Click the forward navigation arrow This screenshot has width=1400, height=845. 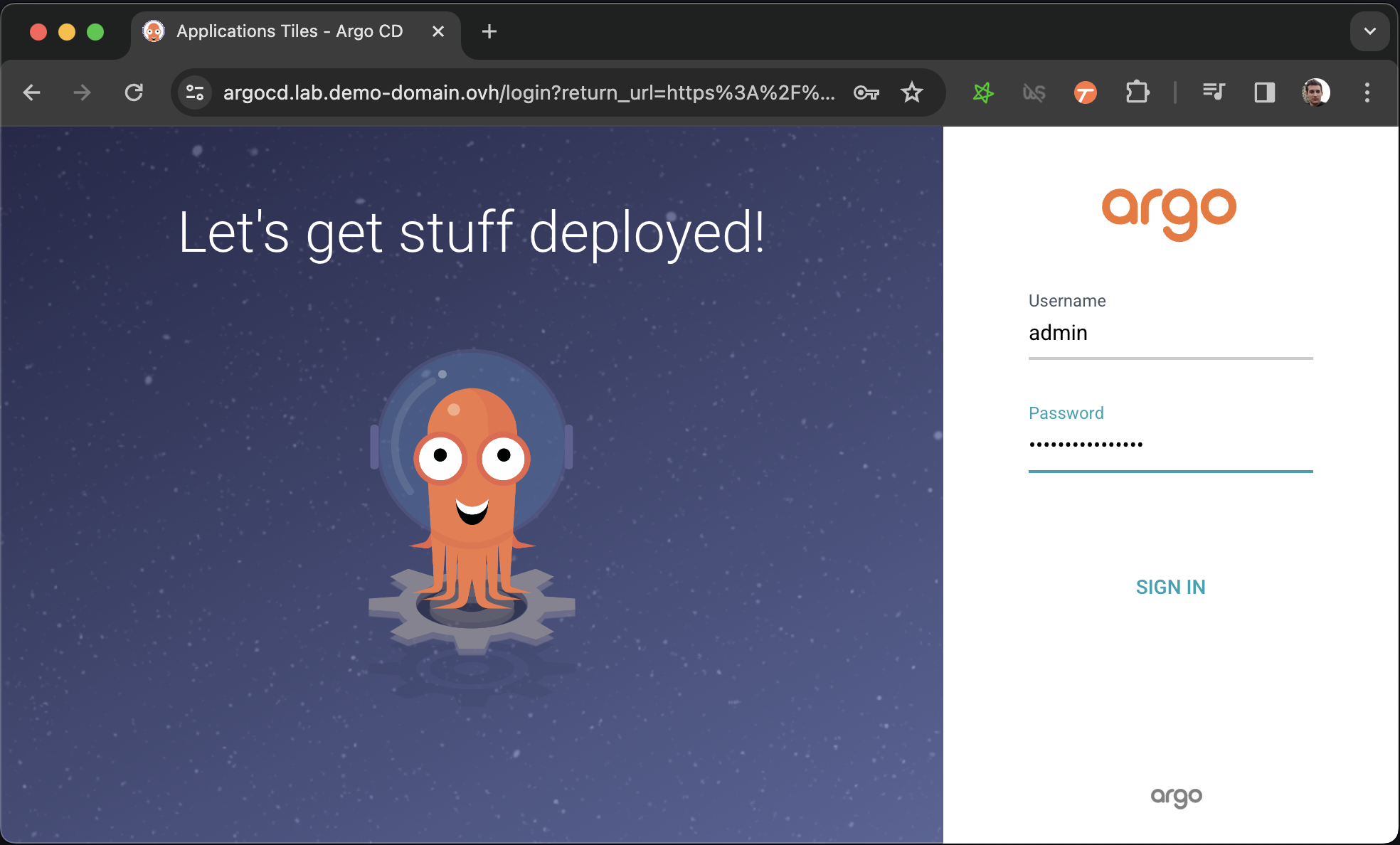[x=83, y=92]
